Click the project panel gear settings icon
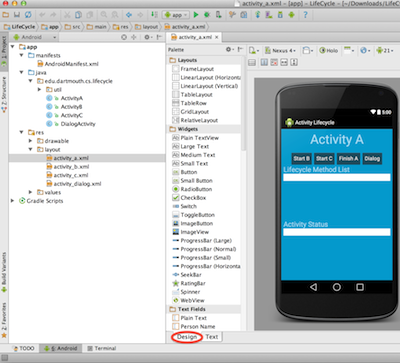This screenshot has height=363, width=400. [147, 37]
